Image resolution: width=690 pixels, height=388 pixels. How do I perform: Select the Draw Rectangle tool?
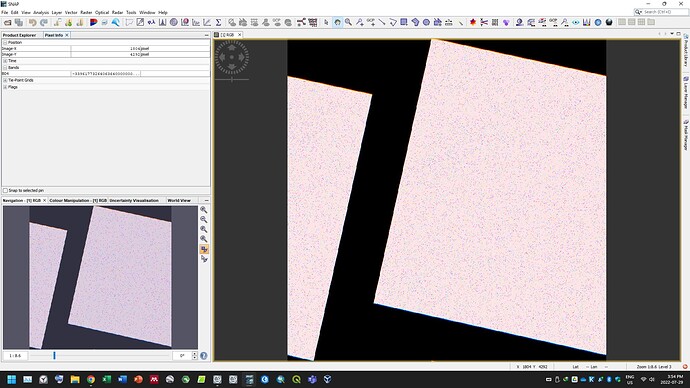(404, 22)
